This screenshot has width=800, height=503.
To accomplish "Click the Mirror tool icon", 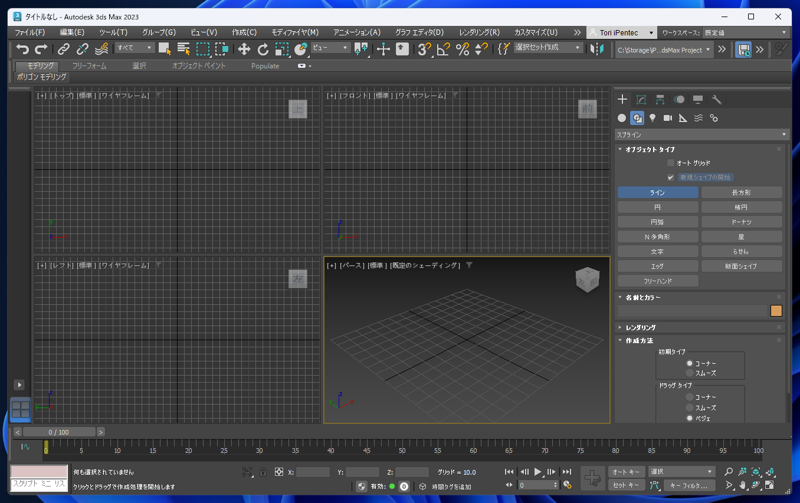I will tap(596, 49).
